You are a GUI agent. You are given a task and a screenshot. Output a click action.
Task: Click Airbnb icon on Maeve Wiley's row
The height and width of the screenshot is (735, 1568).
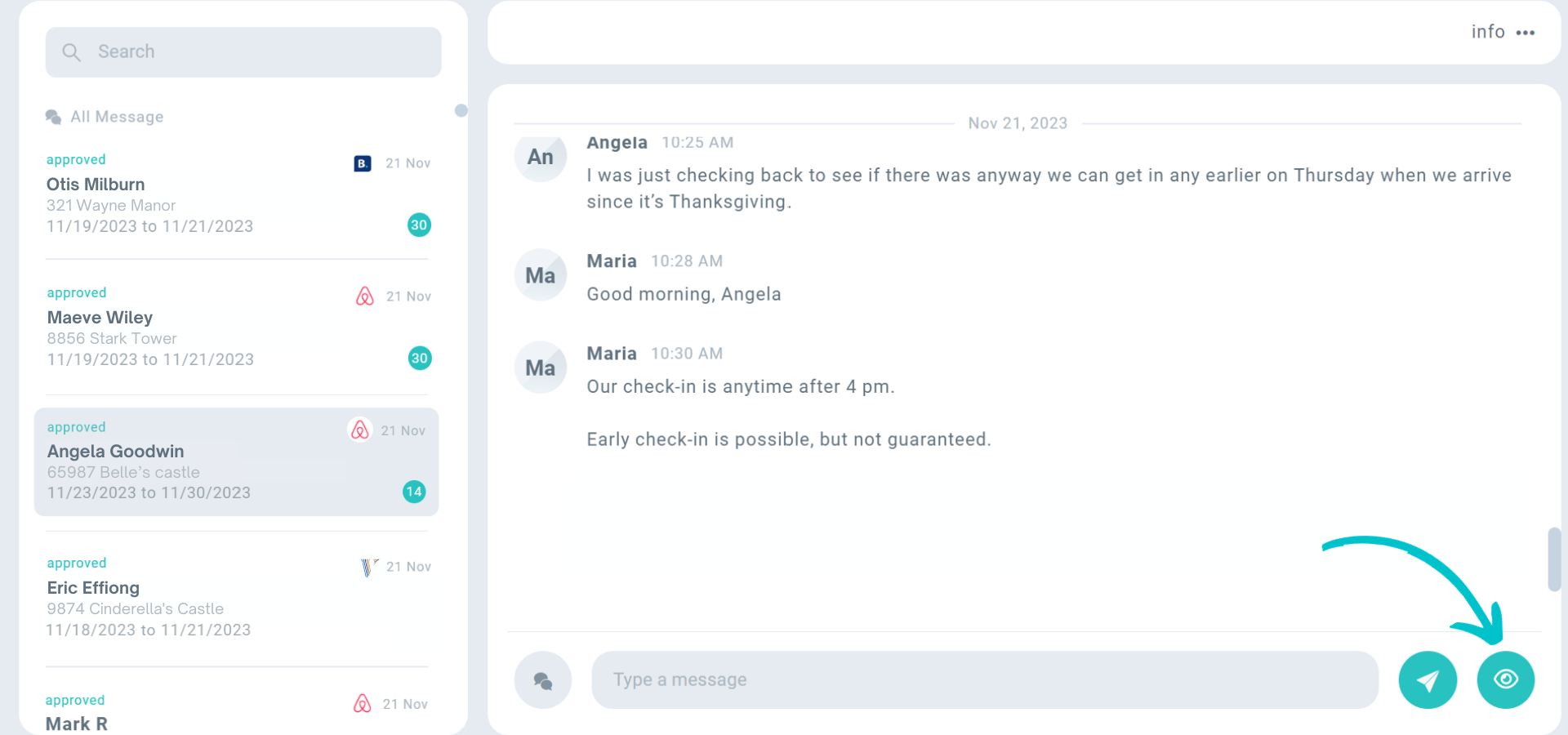pos(365,296)
